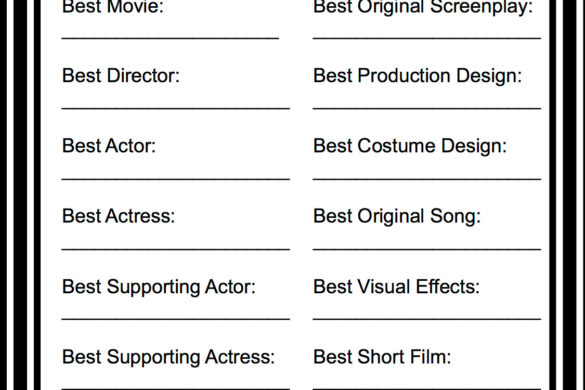The image size is (585, 390).
Task: Select the Best Supporting Actor label
Action: pos(159,287)
